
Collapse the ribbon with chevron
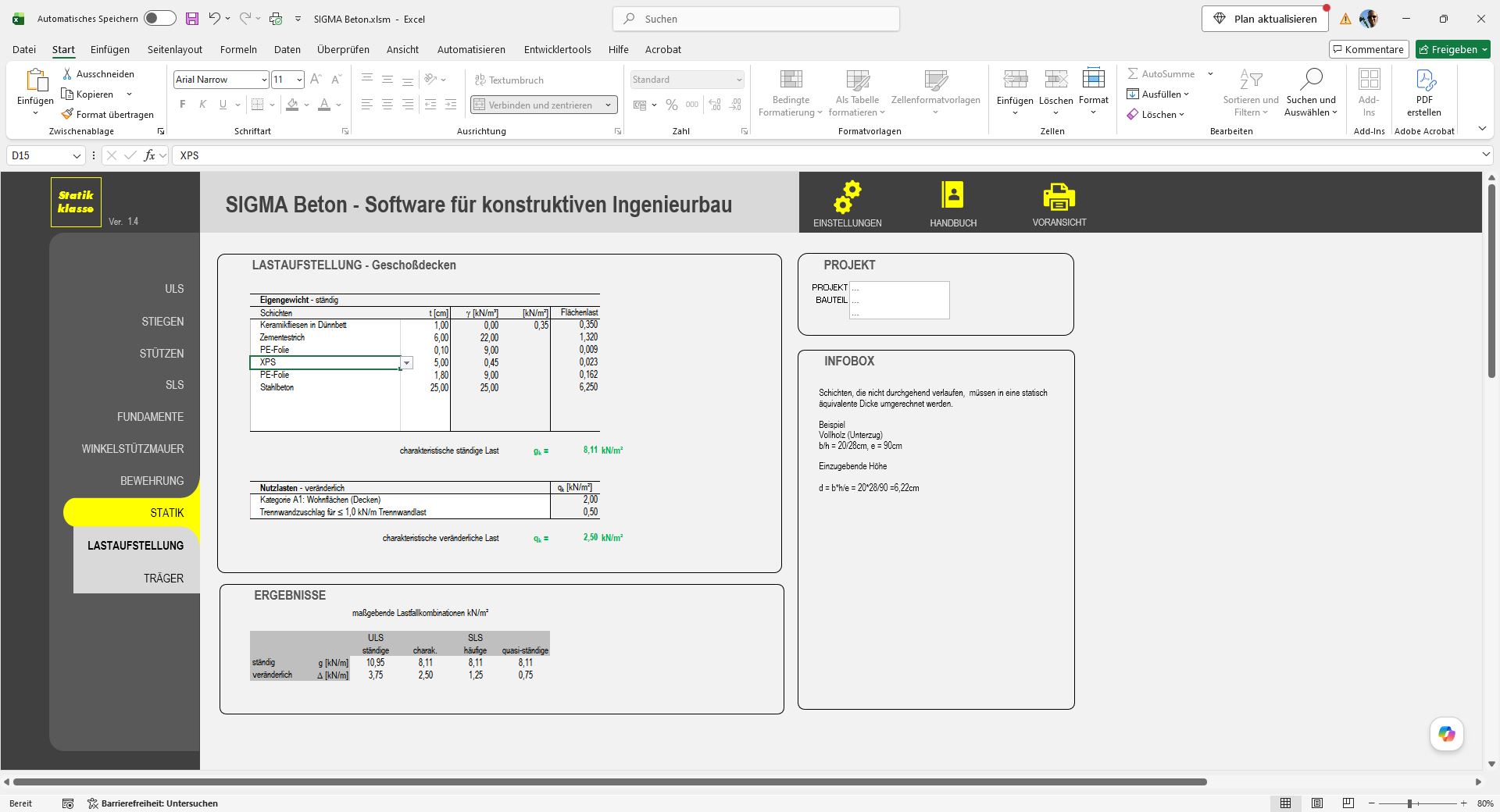[x=1482, y=129]
